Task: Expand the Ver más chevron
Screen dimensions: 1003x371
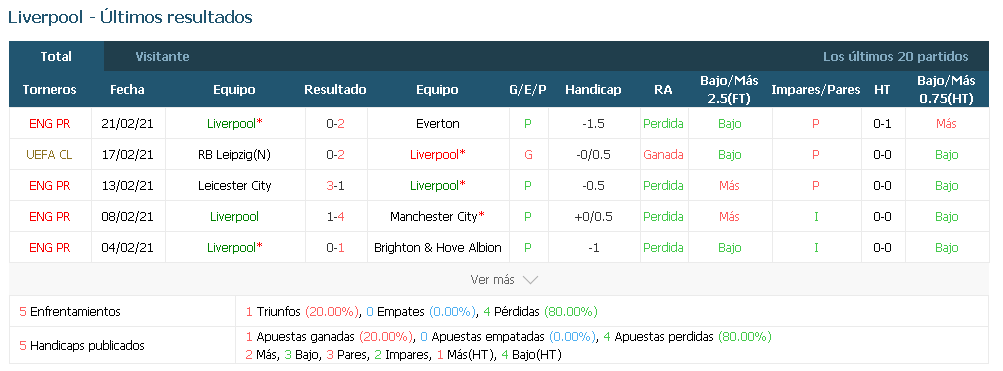Action: pyautogui.click(x=530, y=280)
